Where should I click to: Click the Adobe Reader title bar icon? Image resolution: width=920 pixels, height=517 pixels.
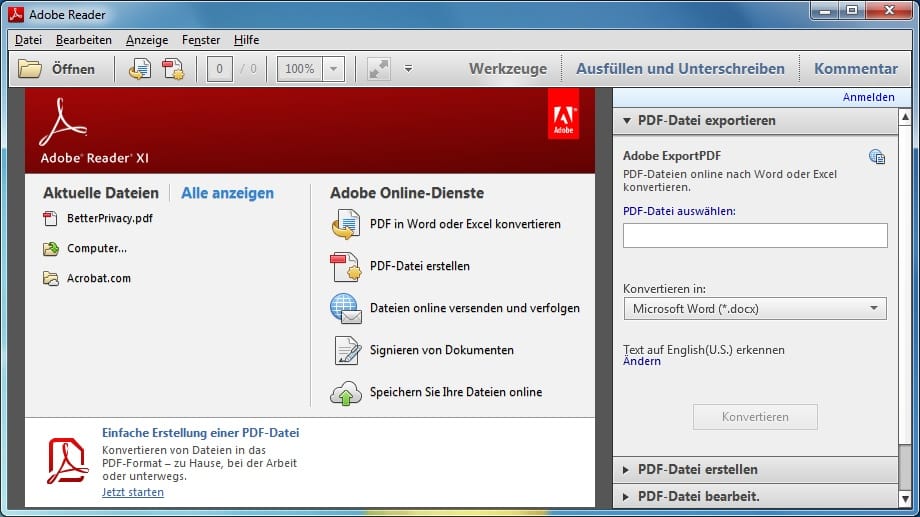point(16,14)
